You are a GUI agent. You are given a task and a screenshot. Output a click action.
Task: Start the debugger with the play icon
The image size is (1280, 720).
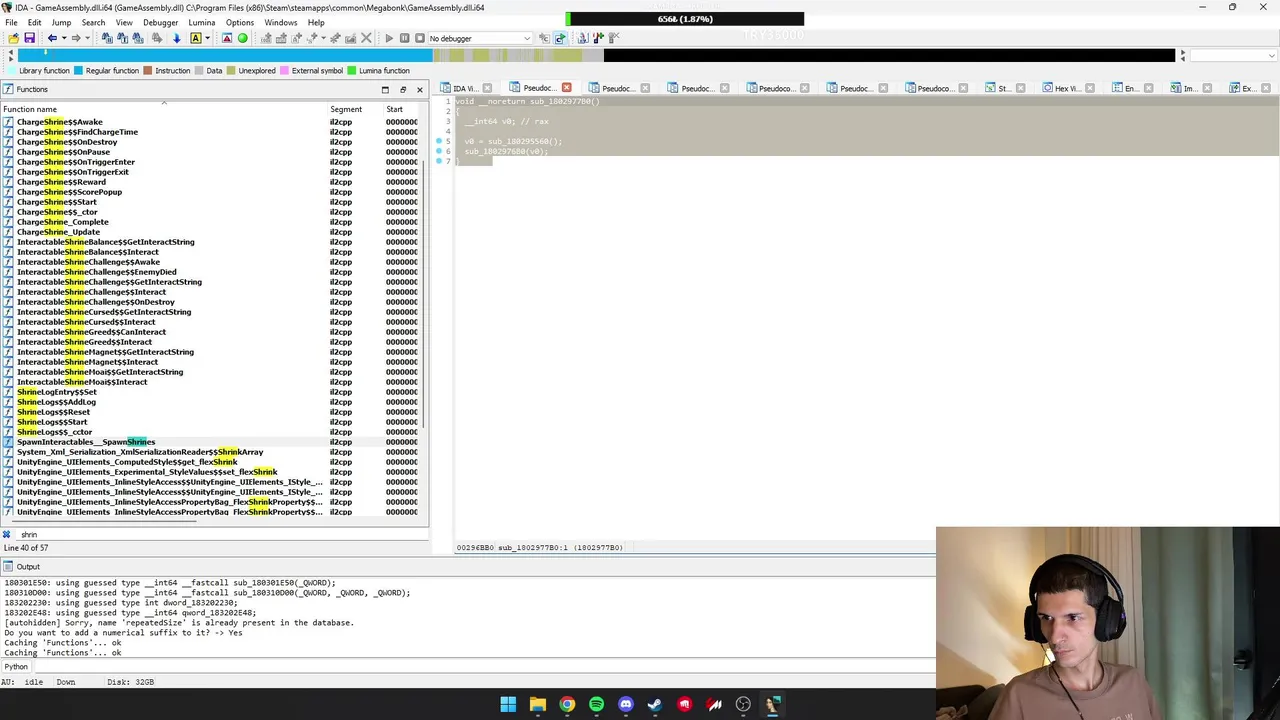pyautogui.click(x=389, y=38)
